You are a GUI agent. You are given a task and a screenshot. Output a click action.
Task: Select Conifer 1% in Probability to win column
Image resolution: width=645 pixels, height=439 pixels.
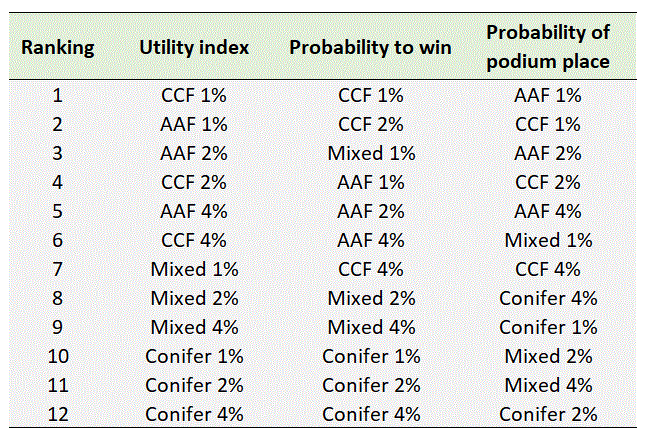coord(371,356)
